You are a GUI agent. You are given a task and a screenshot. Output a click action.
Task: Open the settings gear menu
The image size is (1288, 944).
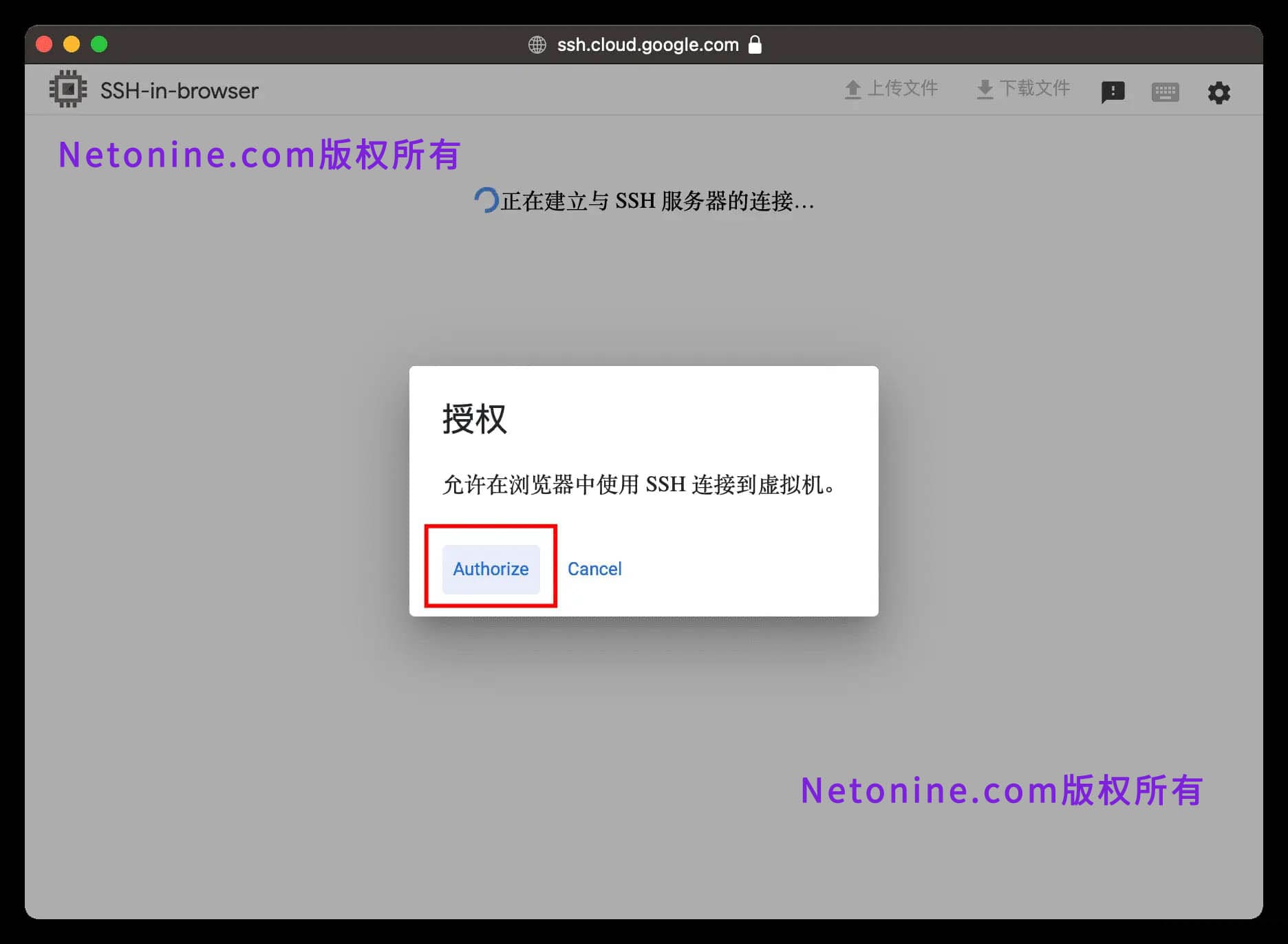[x=1219, y=92]
